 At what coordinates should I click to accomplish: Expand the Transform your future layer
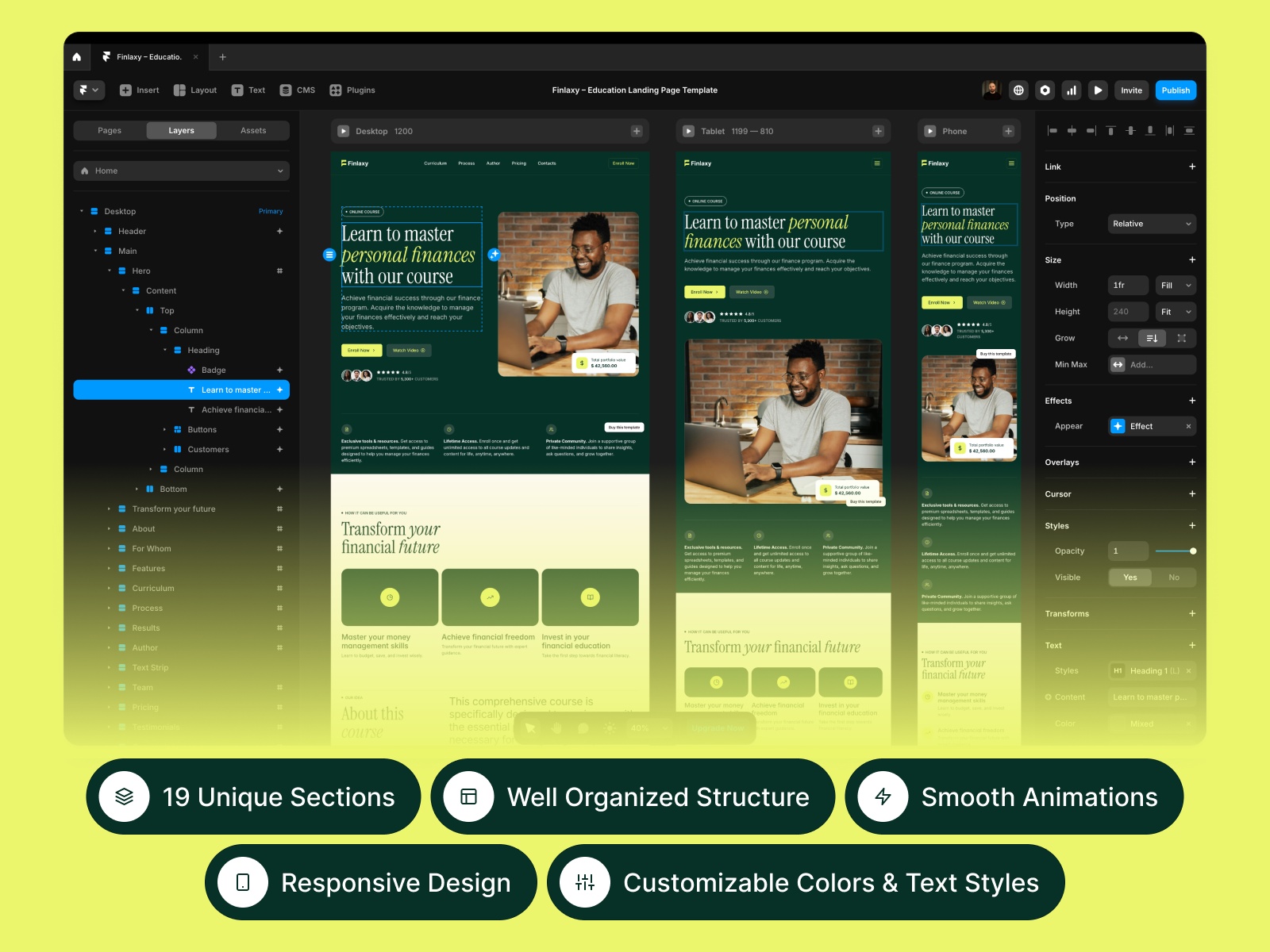tap(110, 509)
